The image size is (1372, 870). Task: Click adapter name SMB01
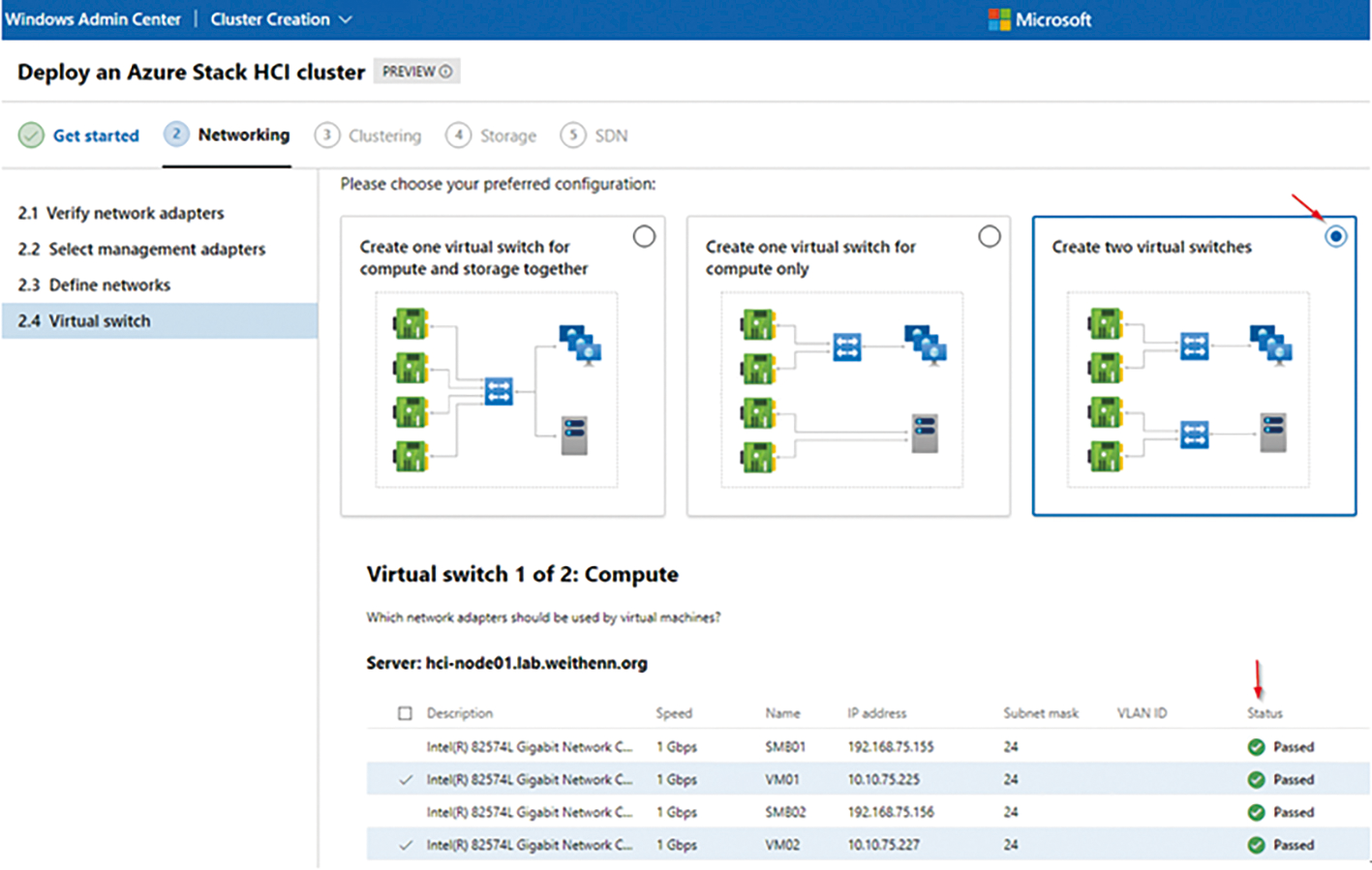coord(785,747)
